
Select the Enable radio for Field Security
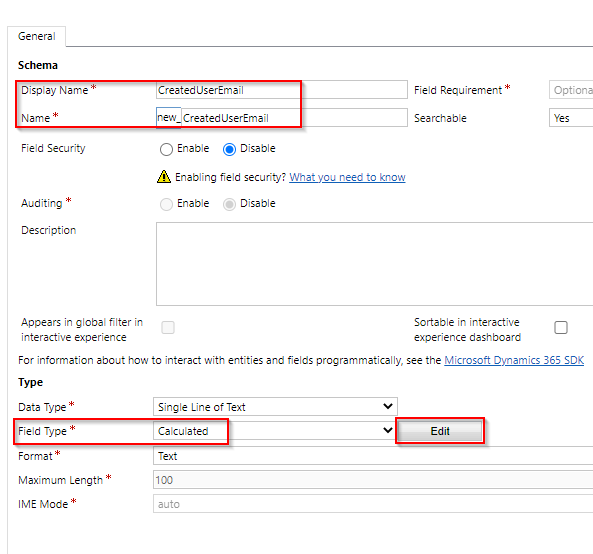pos(166,149)
